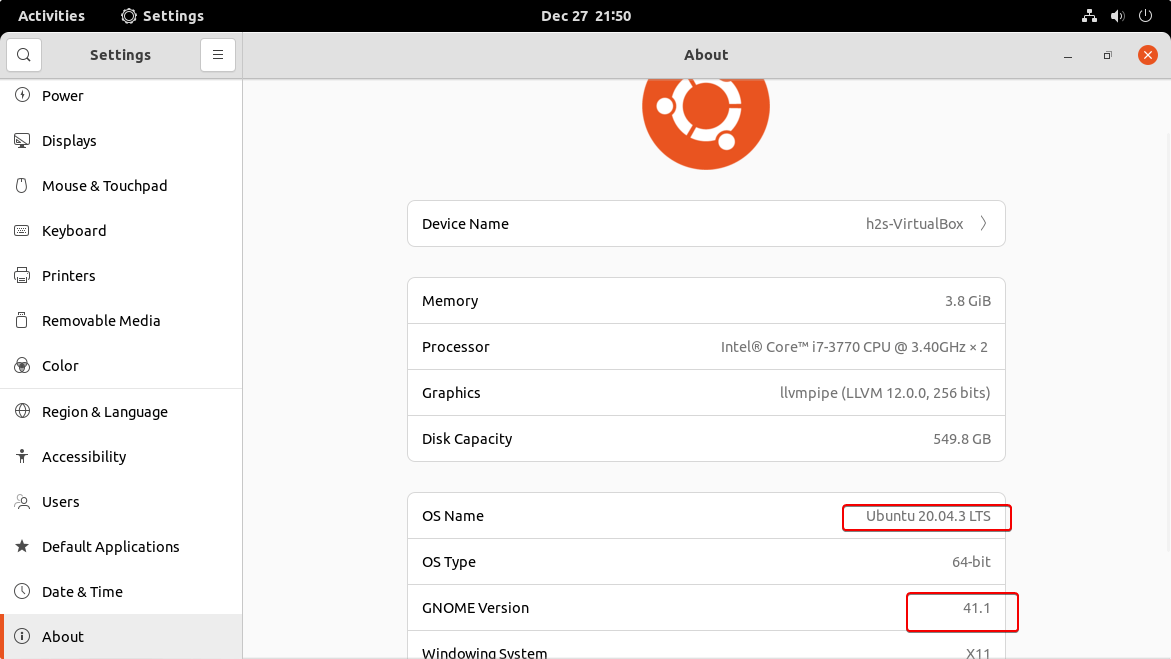Click the About info icon

[22, 636]
